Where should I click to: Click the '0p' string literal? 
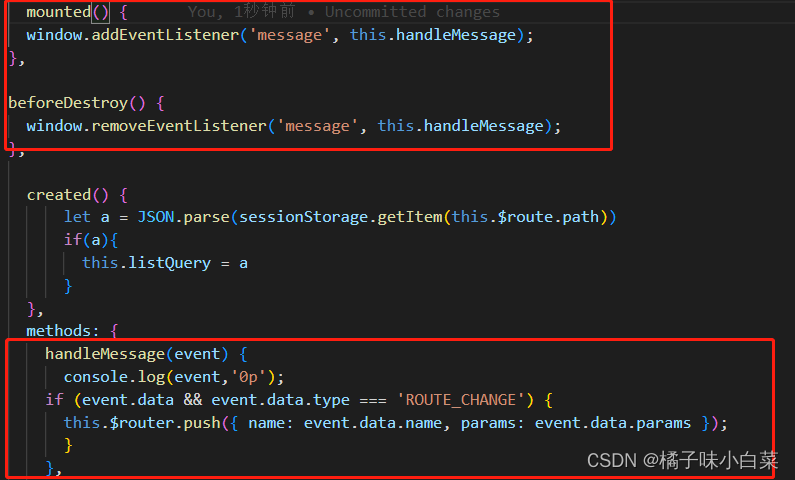248,377
